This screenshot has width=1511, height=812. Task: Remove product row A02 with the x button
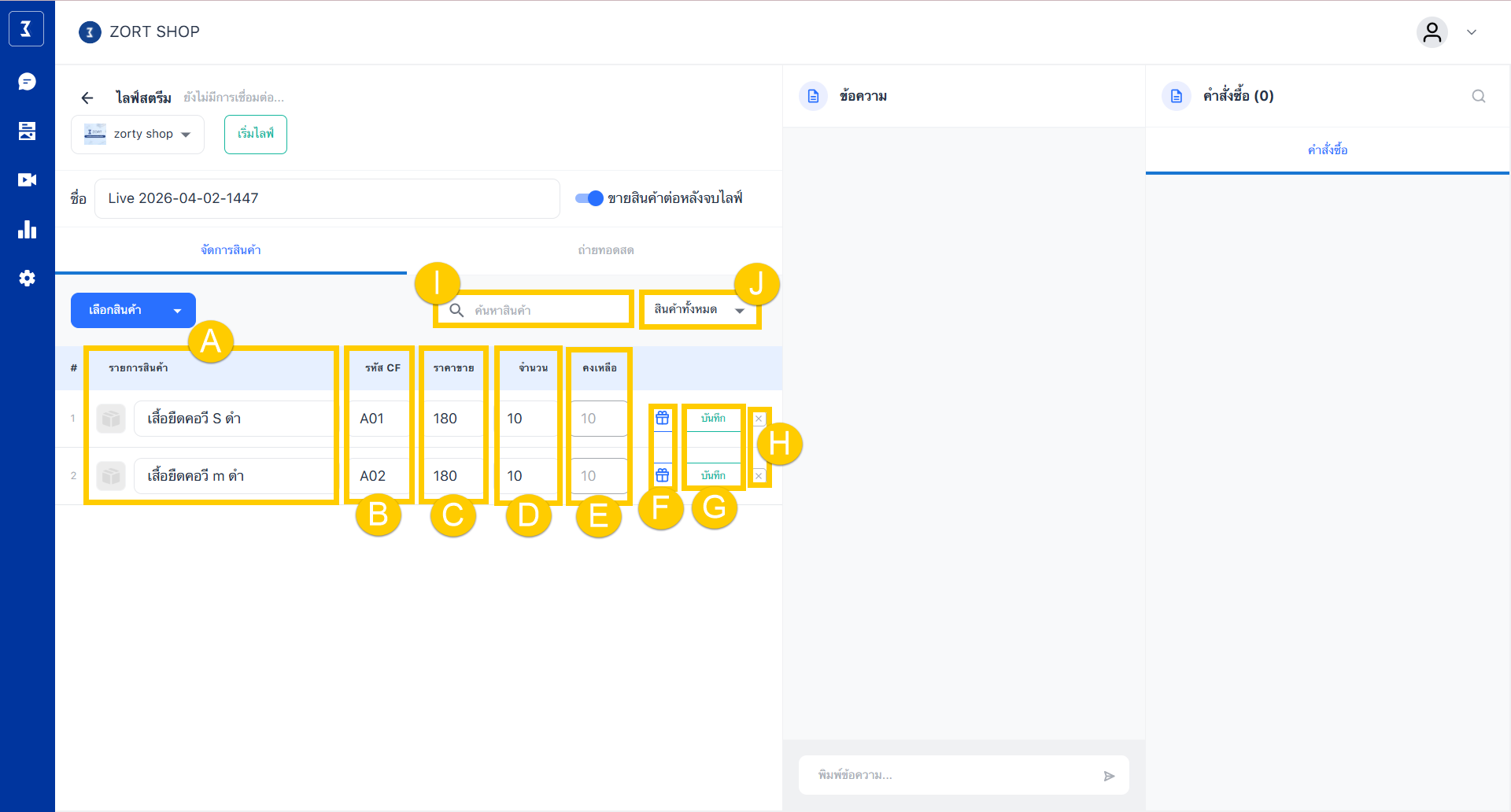[759, 476]
